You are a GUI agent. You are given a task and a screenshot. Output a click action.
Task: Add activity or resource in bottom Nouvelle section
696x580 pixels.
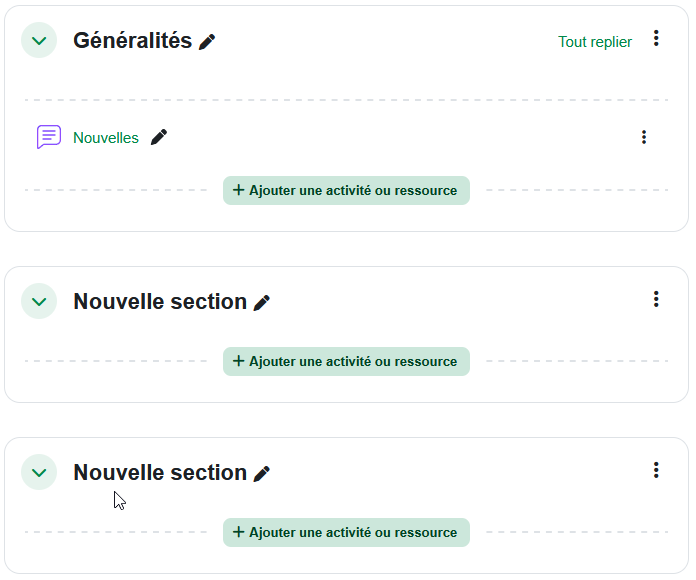pyautogui.click(x=346, y=533)
